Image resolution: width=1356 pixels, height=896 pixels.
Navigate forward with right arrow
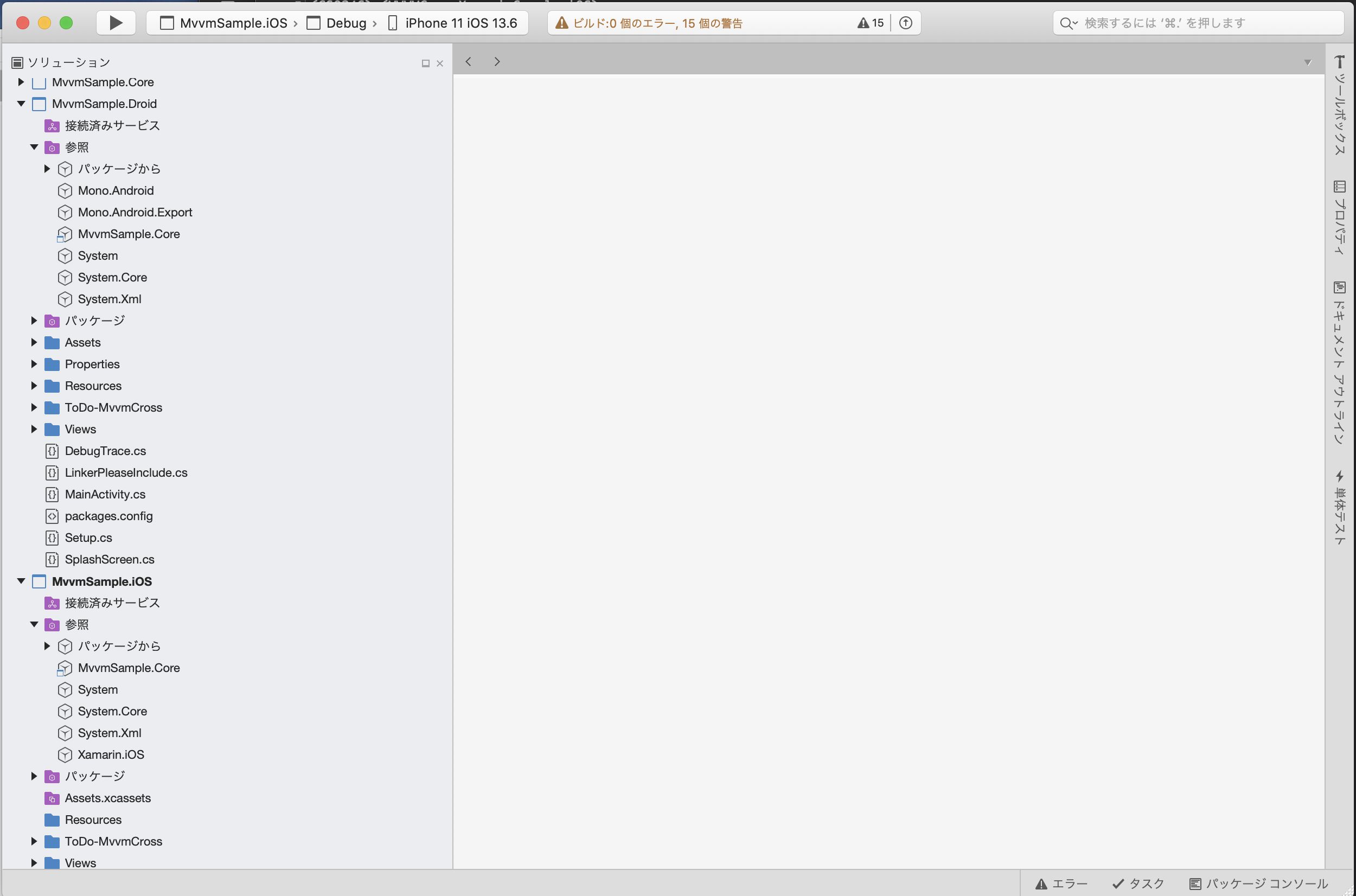[x=497, y=62]
